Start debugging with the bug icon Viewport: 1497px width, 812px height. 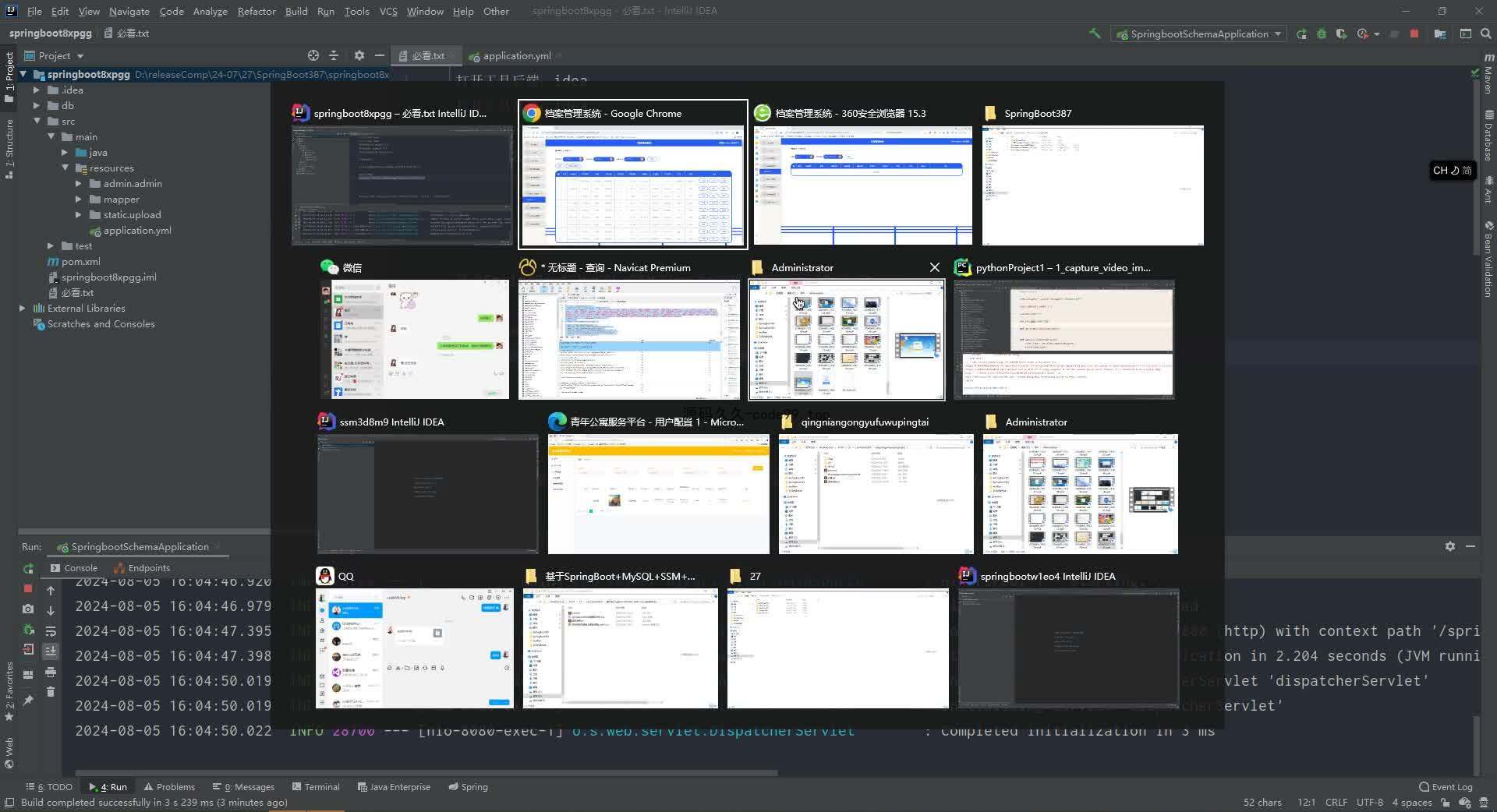(x=1322, y=34)
